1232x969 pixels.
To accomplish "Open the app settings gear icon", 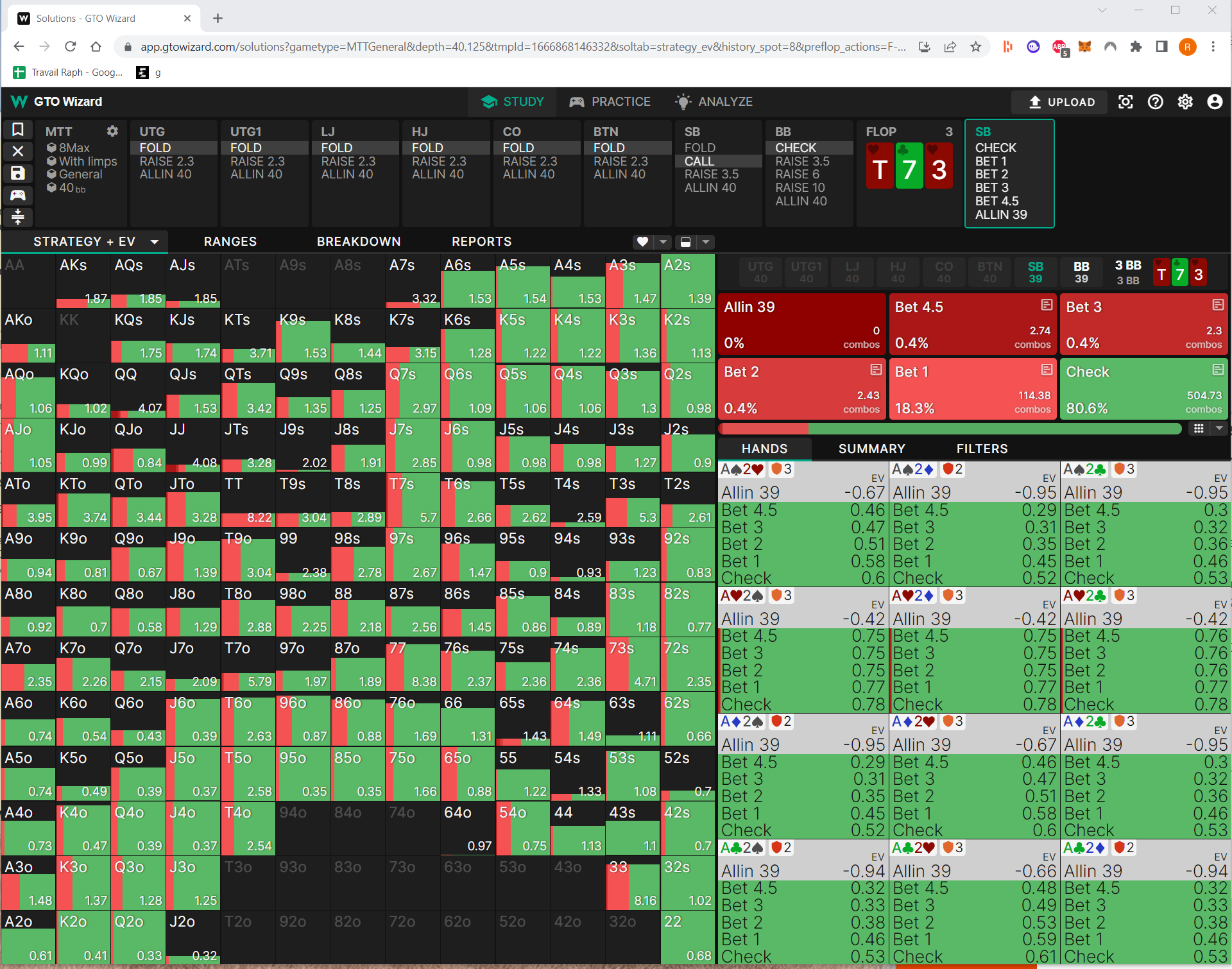I will click(x=1185, y=102).
